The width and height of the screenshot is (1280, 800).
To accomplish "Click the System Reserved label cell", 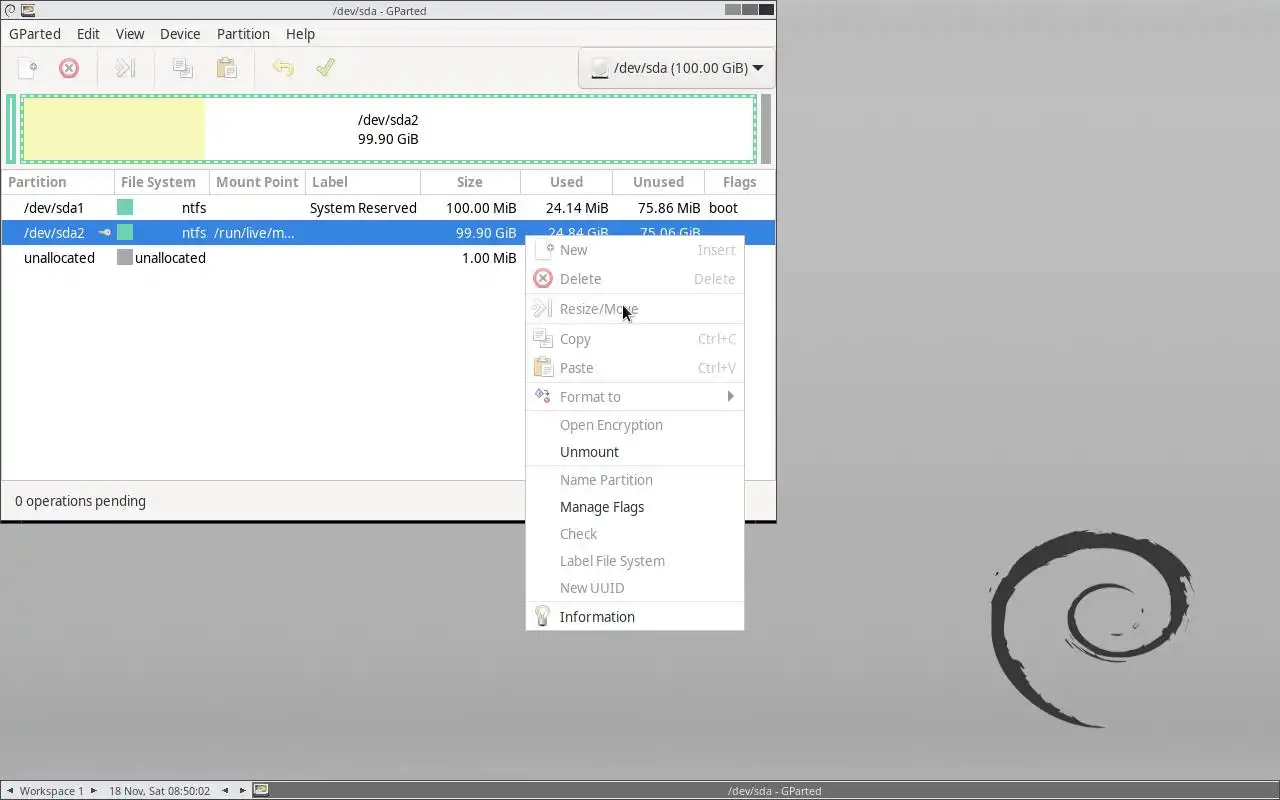I will (x=363, y=208).
